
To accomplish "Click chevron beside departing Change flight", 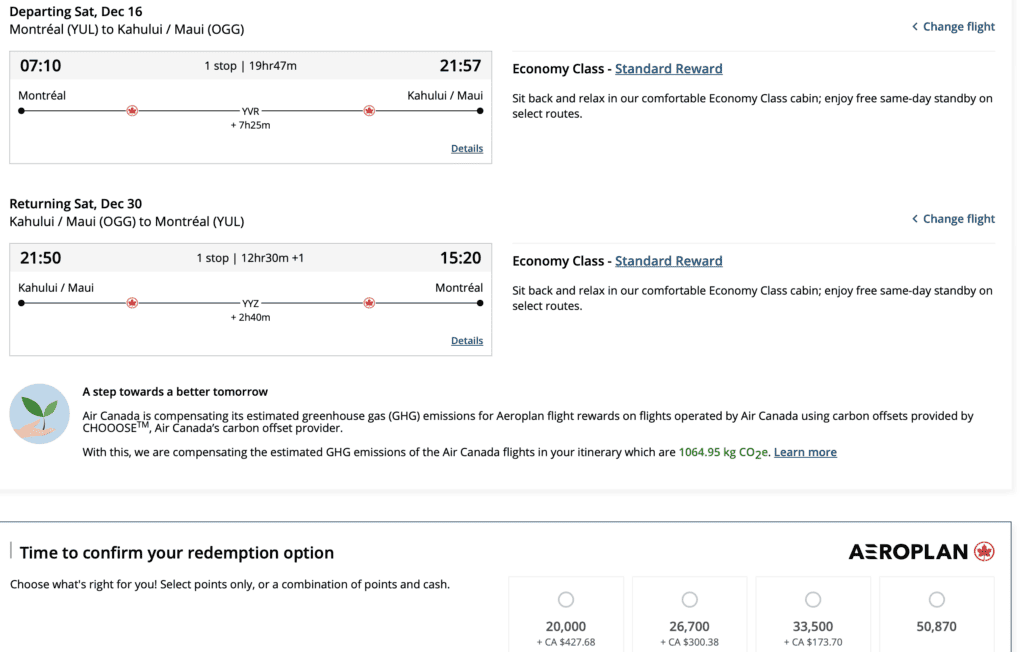I will (914, 27).
